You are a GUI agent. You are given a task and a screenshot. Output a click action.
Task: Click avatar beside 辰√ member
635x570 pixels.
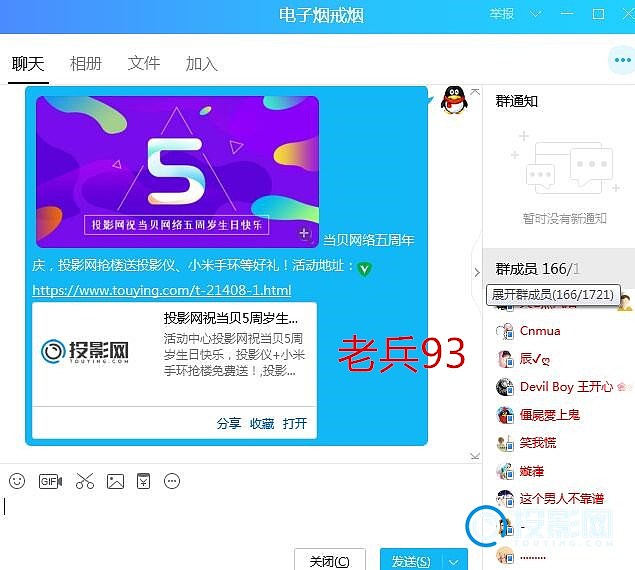(505, 359)
